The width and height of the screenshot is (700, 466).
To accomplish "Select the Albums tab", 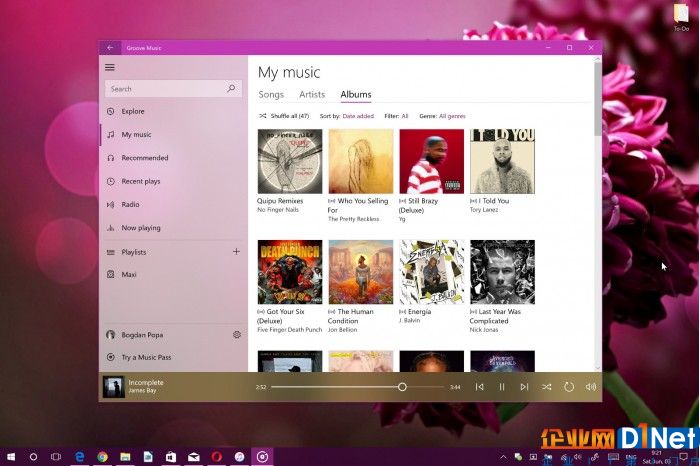I will pyautogui.click(x=356, y=95).
